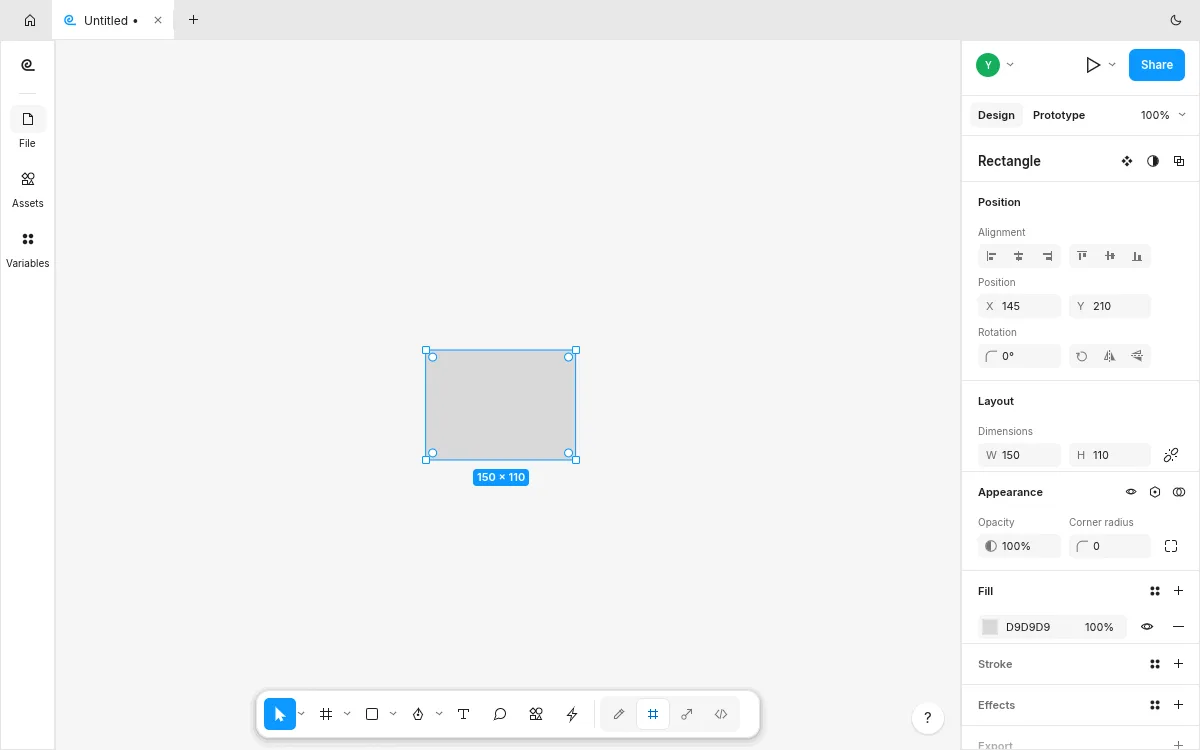The width and height of the screenshot is (1200, 750).
Task: Open the File panel
Action: [x=28, y=128]
